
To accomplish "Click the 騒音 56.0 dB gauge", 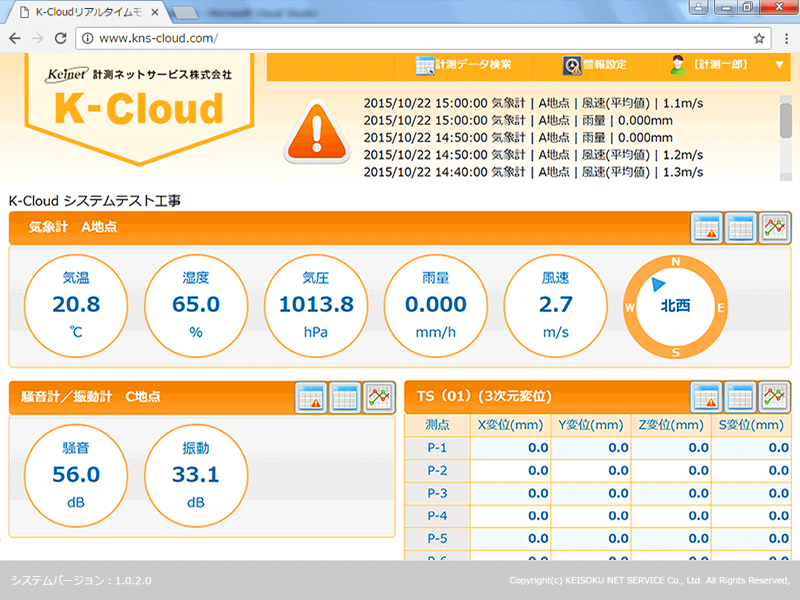I will point(76,476).
